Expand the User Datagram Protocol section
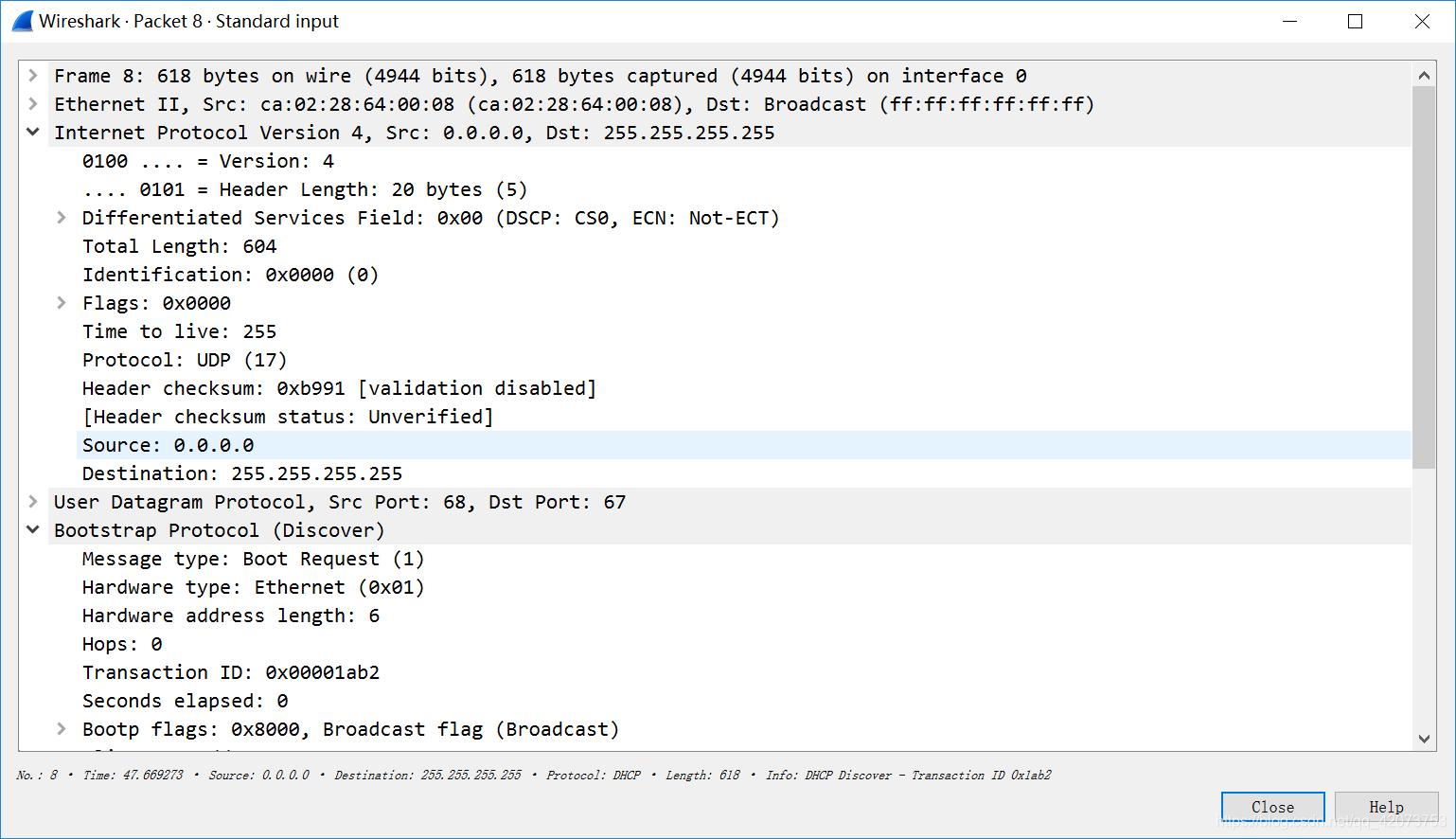 [x=33, y=502]
